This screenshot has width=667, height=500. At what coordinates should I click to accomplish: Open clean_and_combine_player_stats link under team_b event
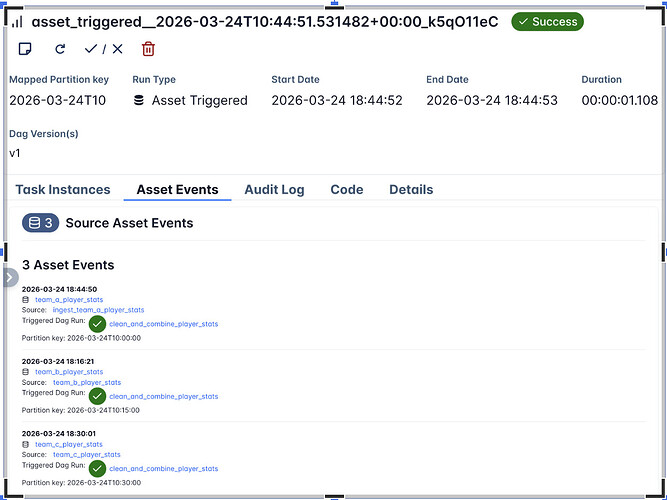click(x=163, y=397)
